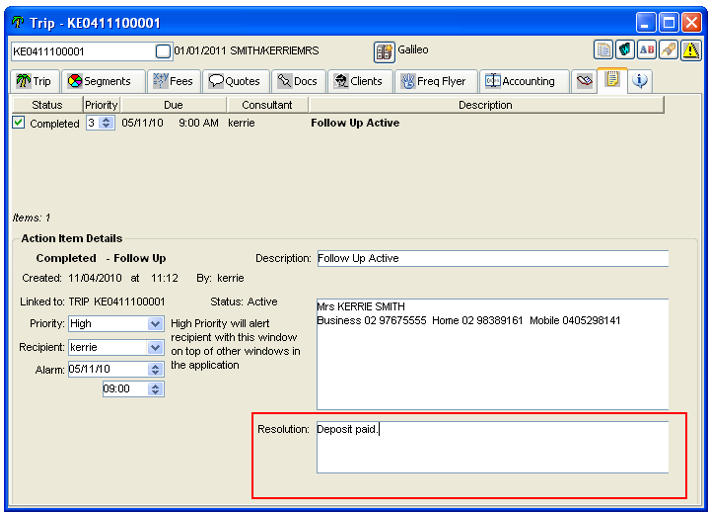Click the yellow warning triangle icon
Image resolution: width=714 pixels, height=518 pixels.
tap(691, 50)
